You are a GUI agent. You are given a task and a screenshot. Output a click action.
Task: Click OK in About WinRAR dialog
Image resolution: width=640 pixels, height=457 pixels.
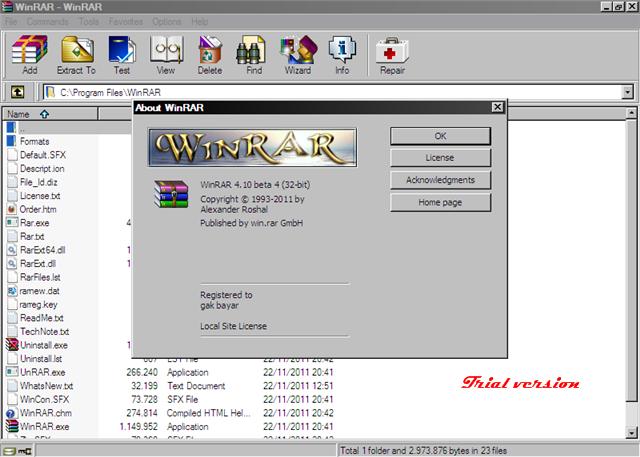click(x=440, y=136)
